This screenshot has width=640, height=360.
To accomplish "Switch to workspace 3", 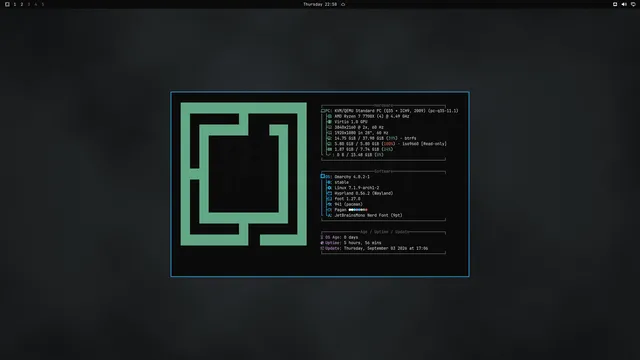I will click(x=29, y=4).
